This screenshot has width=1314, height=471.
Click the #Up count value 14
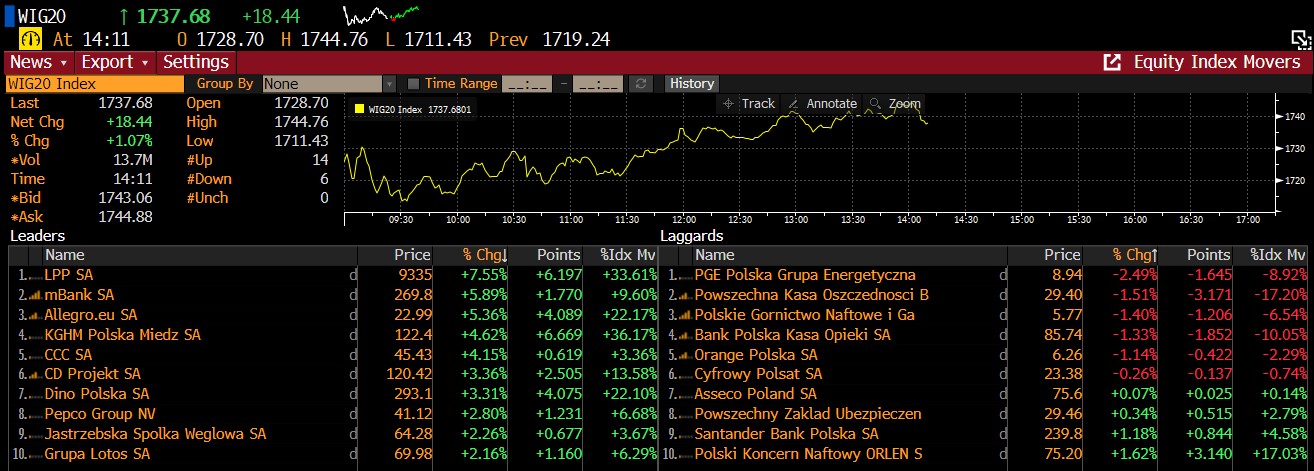pos(320,160)
